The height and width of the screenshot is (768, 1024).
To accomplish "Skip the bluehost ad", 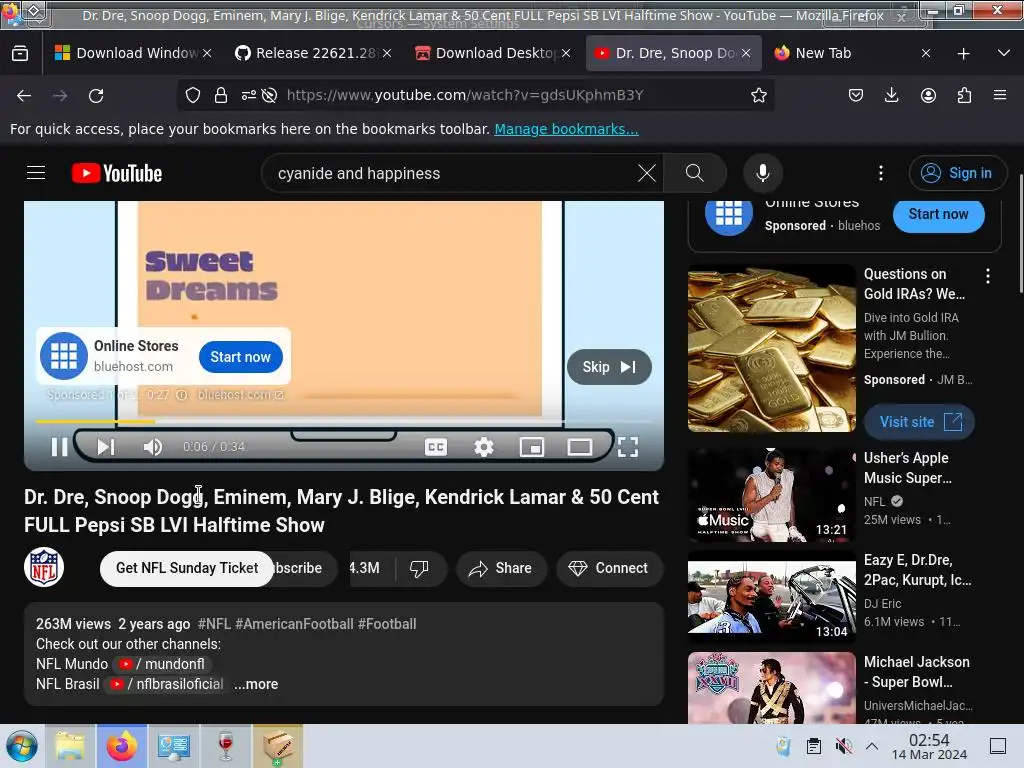I will 609,367.
